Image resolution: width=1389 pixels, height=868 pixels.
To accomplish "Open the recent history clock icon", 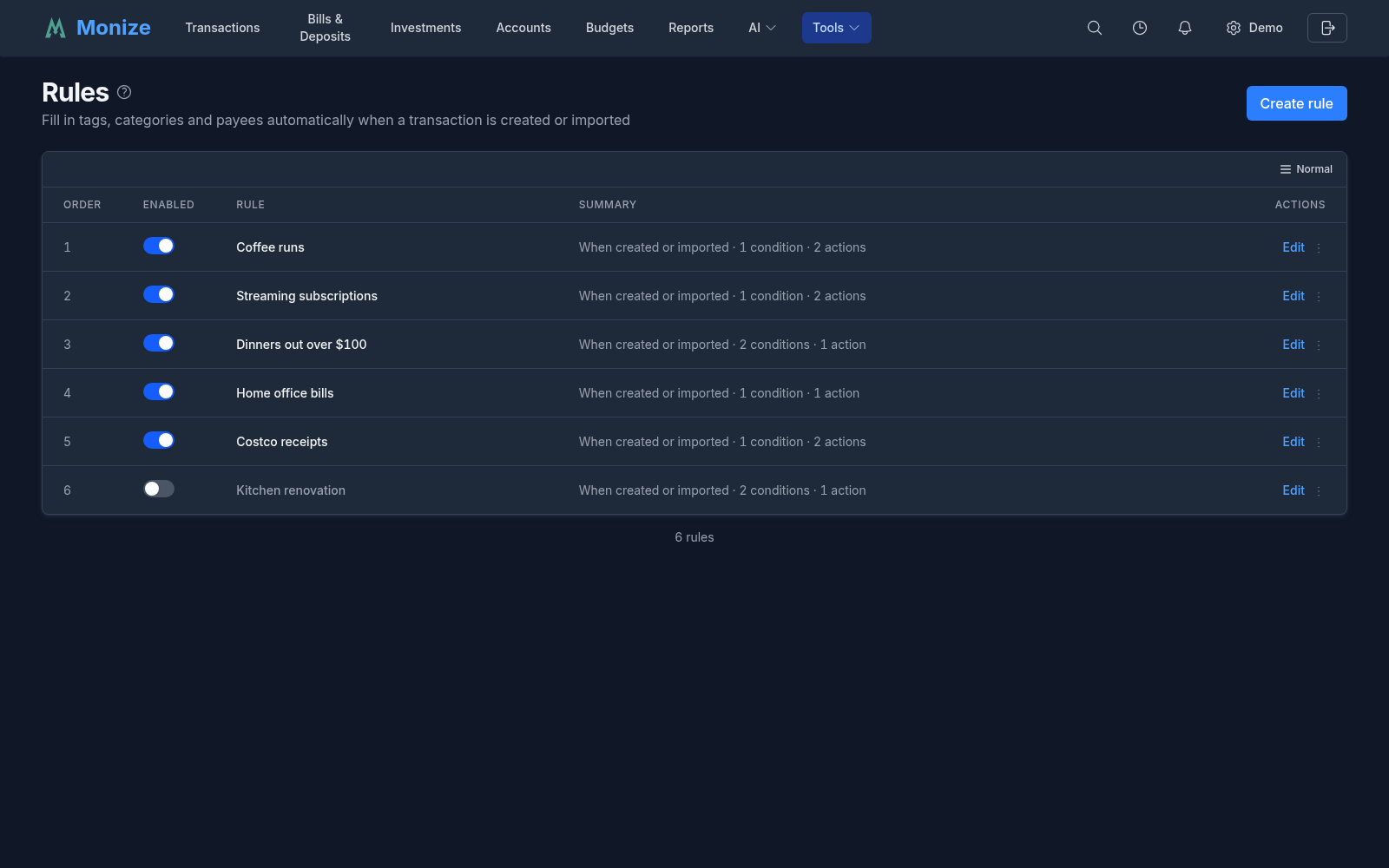I will point(1140,28).
